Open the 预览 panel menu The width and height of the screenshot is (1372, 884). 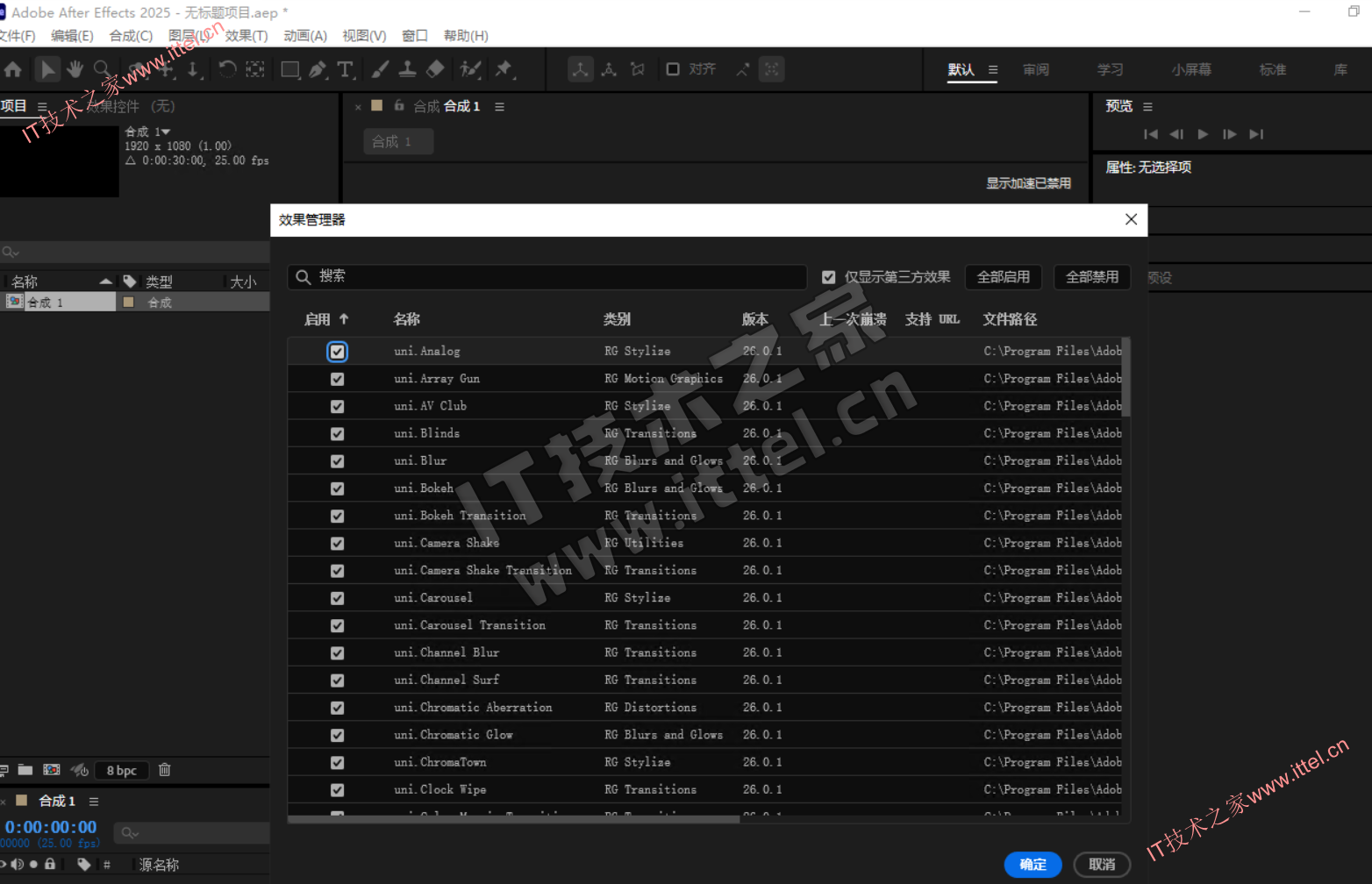tap(1147, 107)
